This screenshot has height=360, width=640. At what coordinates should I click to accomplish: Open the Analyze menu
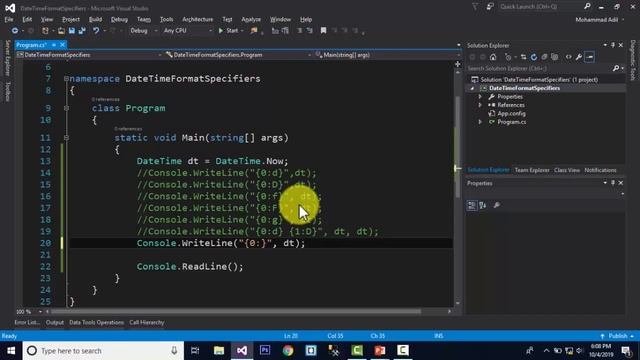pos(251,19)
